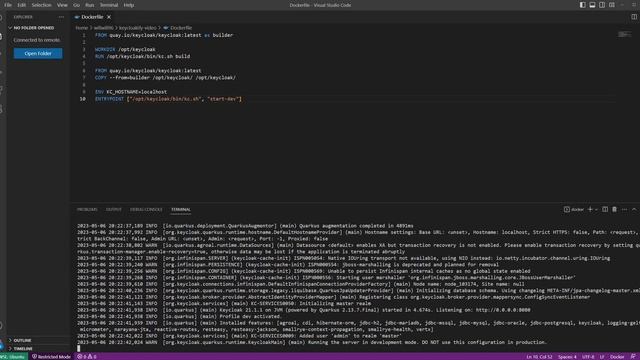The image size is (640, 360).
Task: Click line number 10 in the gutter
Action: [83, 99]
